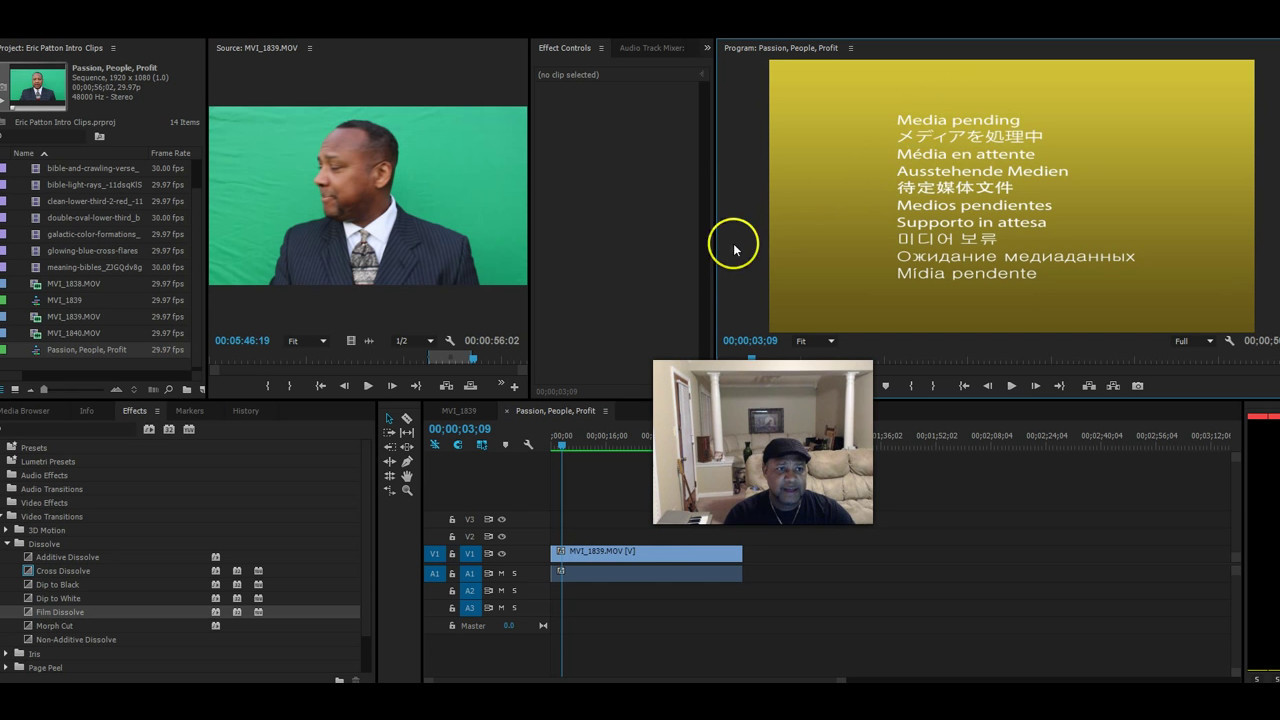Viewport: 1280px width, 720px height.
Task: Click Insert button in Source monitor
Action: click(446, 386)
